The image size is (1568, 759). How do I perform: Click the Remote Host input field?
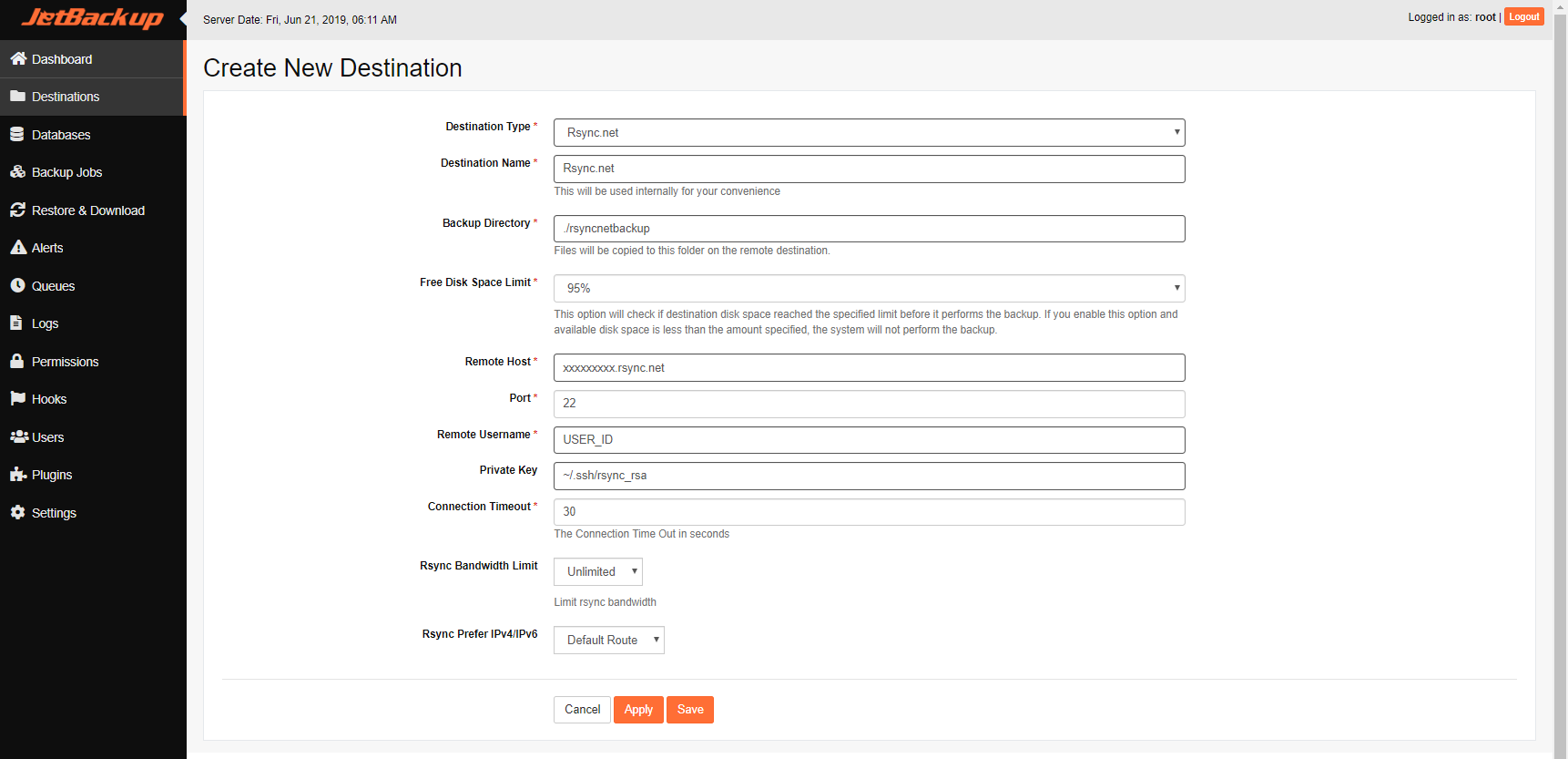pos(869,368)
